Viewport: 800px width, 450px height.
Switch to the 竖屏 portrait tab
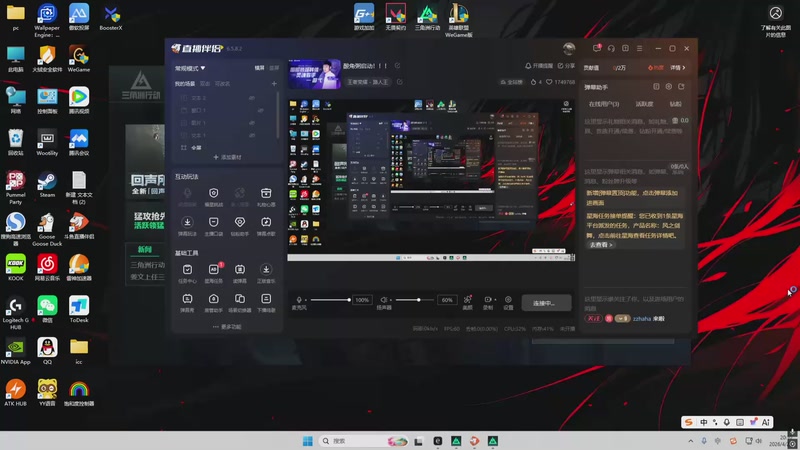click(274, 68)
